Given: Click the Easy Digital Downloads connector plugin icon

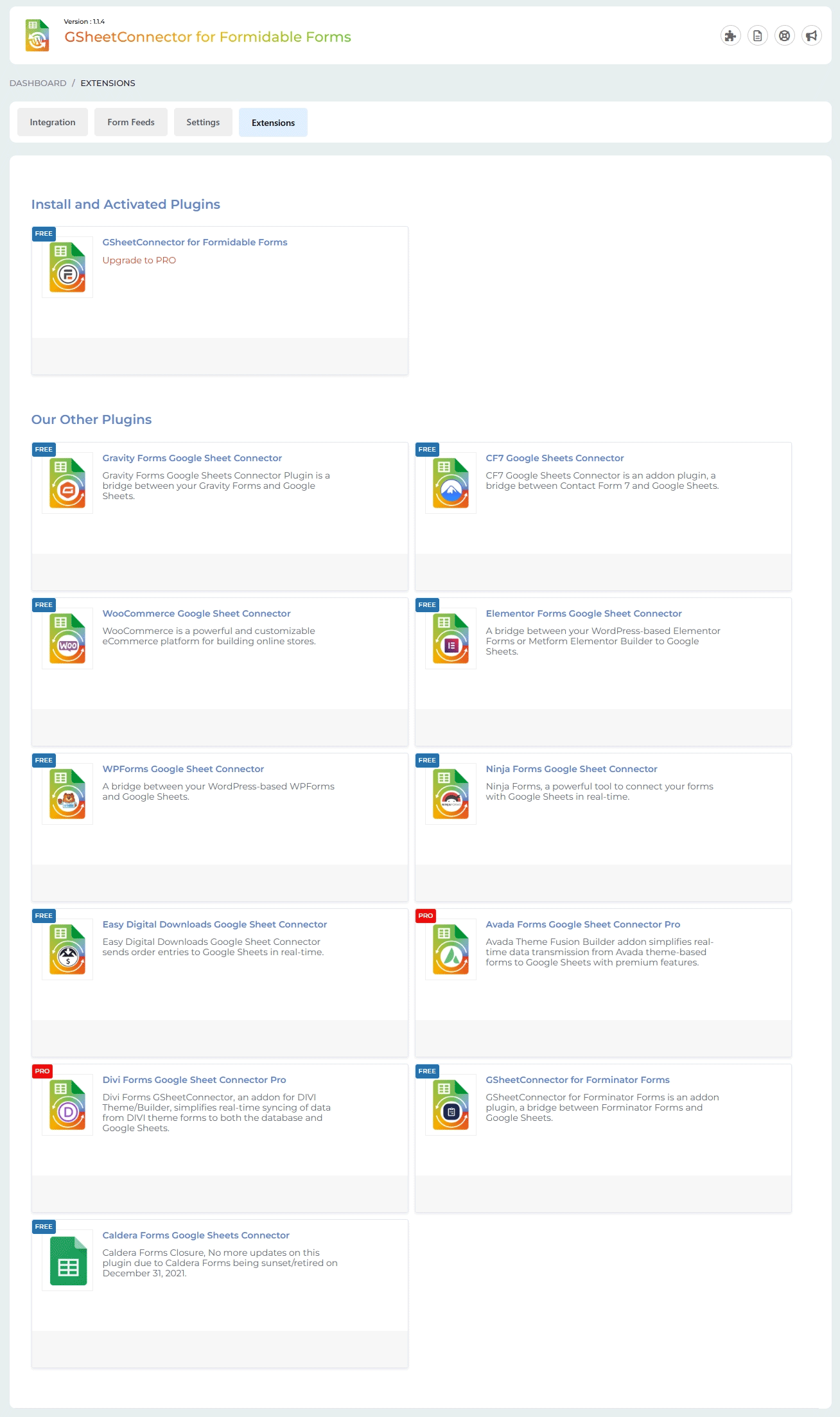Looking at the screenshot, I should click(67, 949).
